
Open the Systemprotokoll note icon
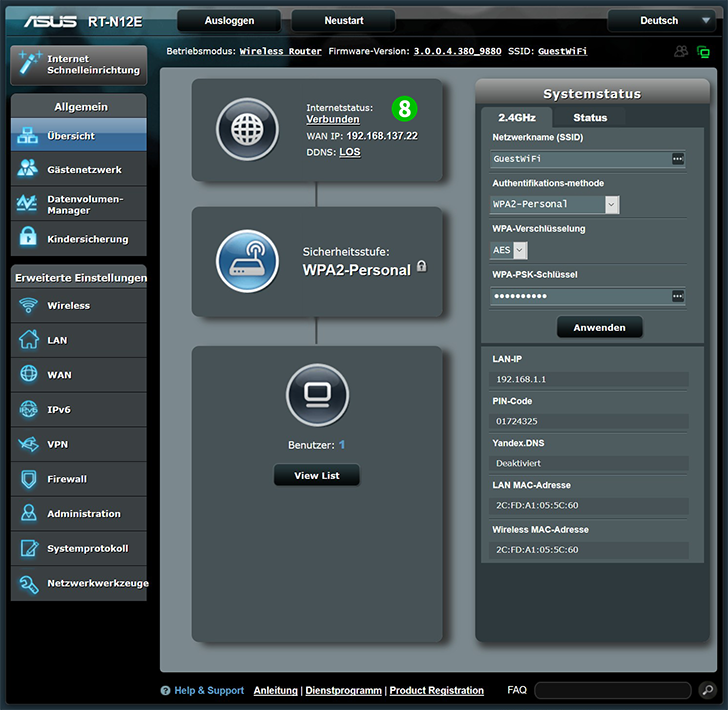coord(29,548)
